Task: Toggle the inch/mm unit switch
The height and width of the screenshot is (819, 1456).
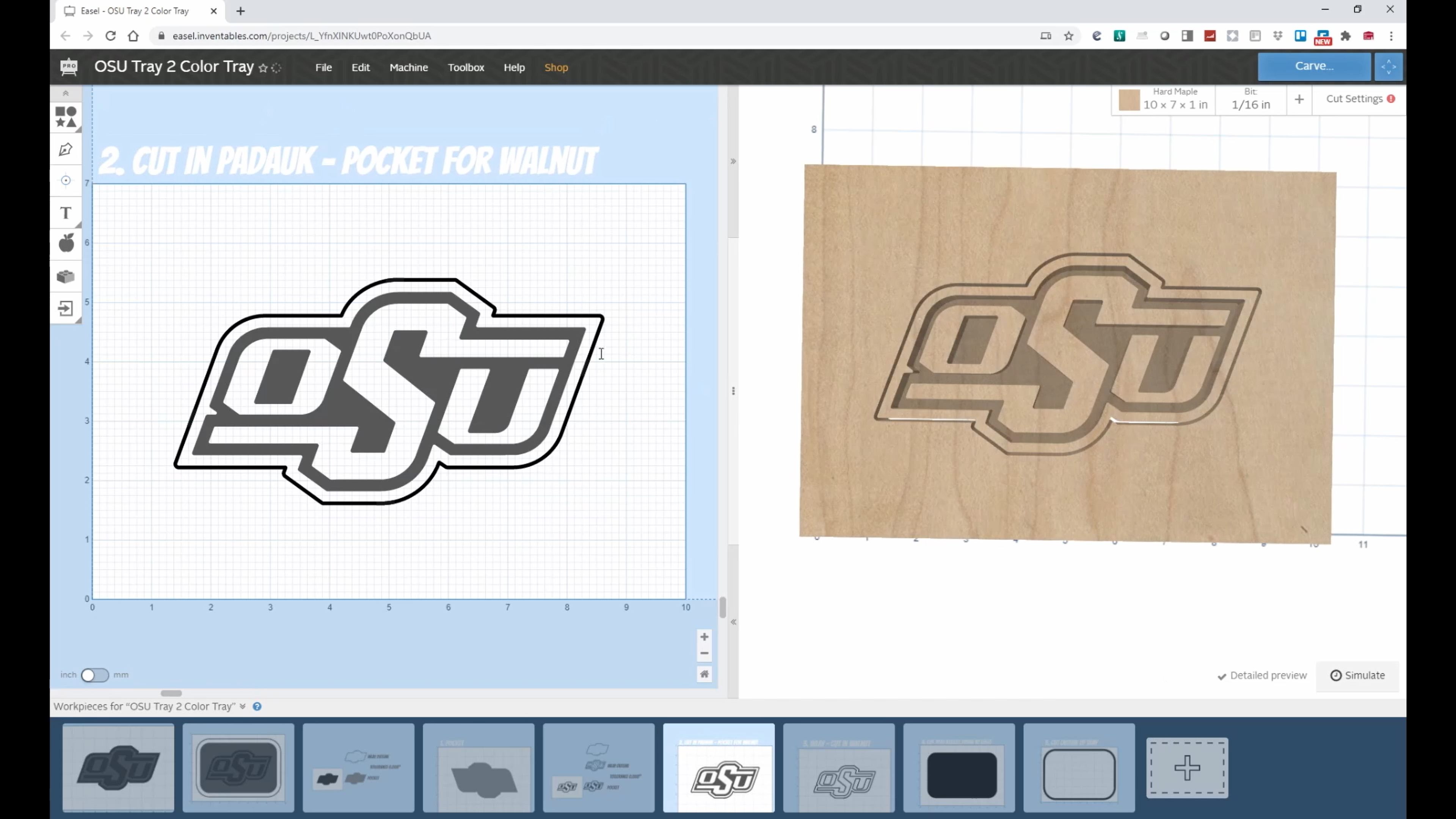Action: pyautogui.click(x=94, y=675)
